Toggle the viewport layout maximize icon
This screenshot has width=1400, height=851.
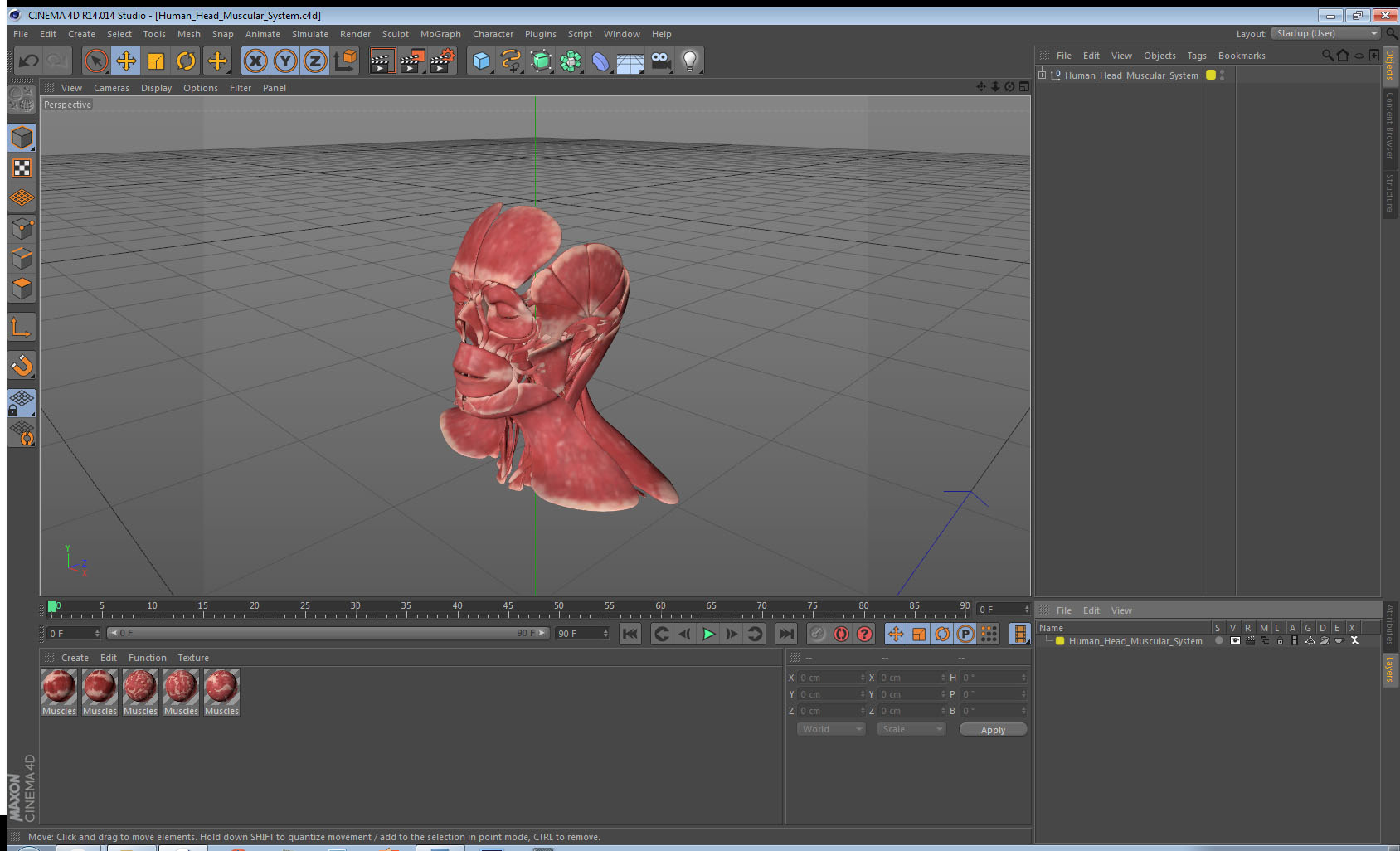(x=1023, y=87)
